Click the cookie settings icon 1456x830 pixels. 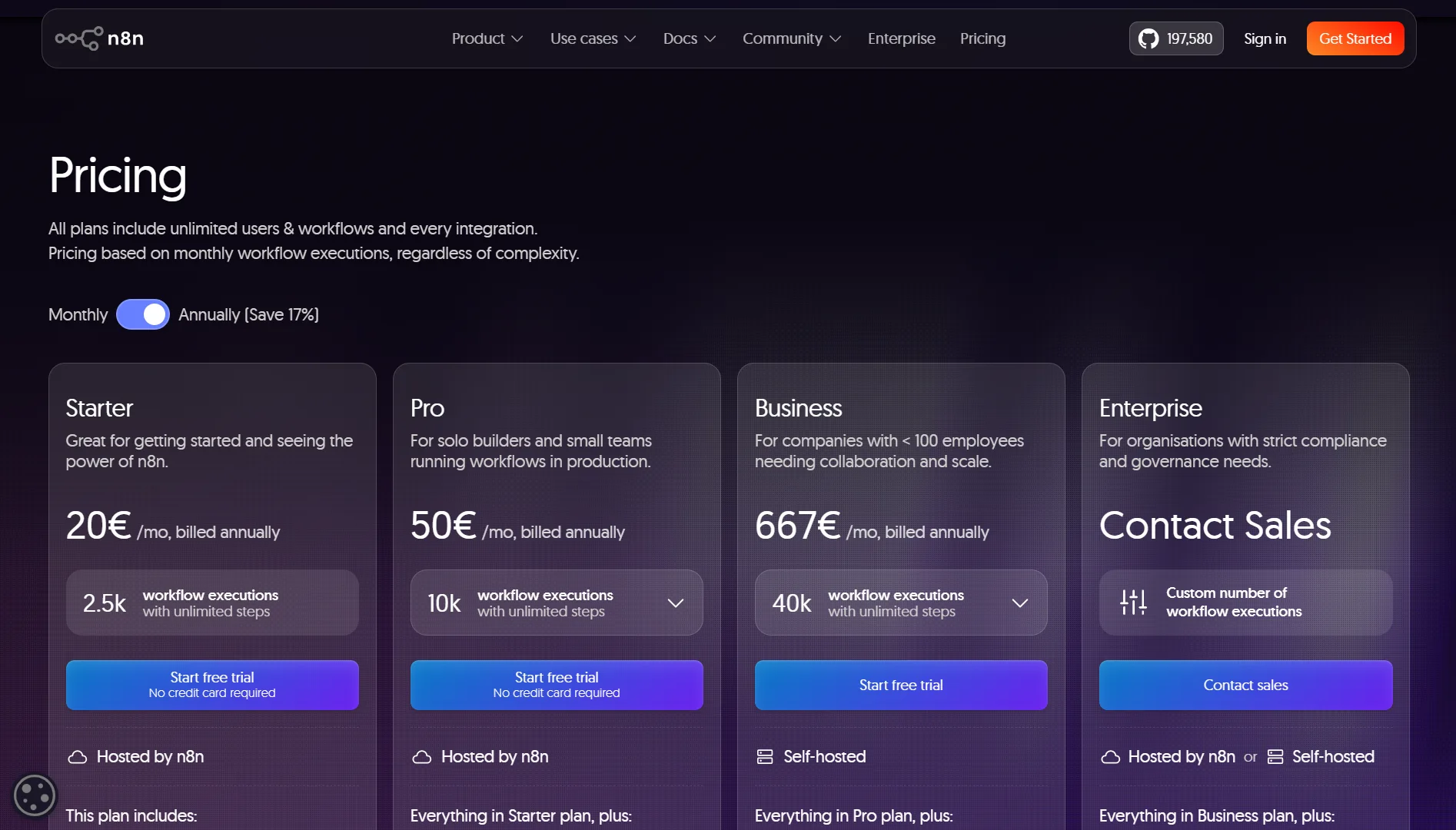(35, 795)
